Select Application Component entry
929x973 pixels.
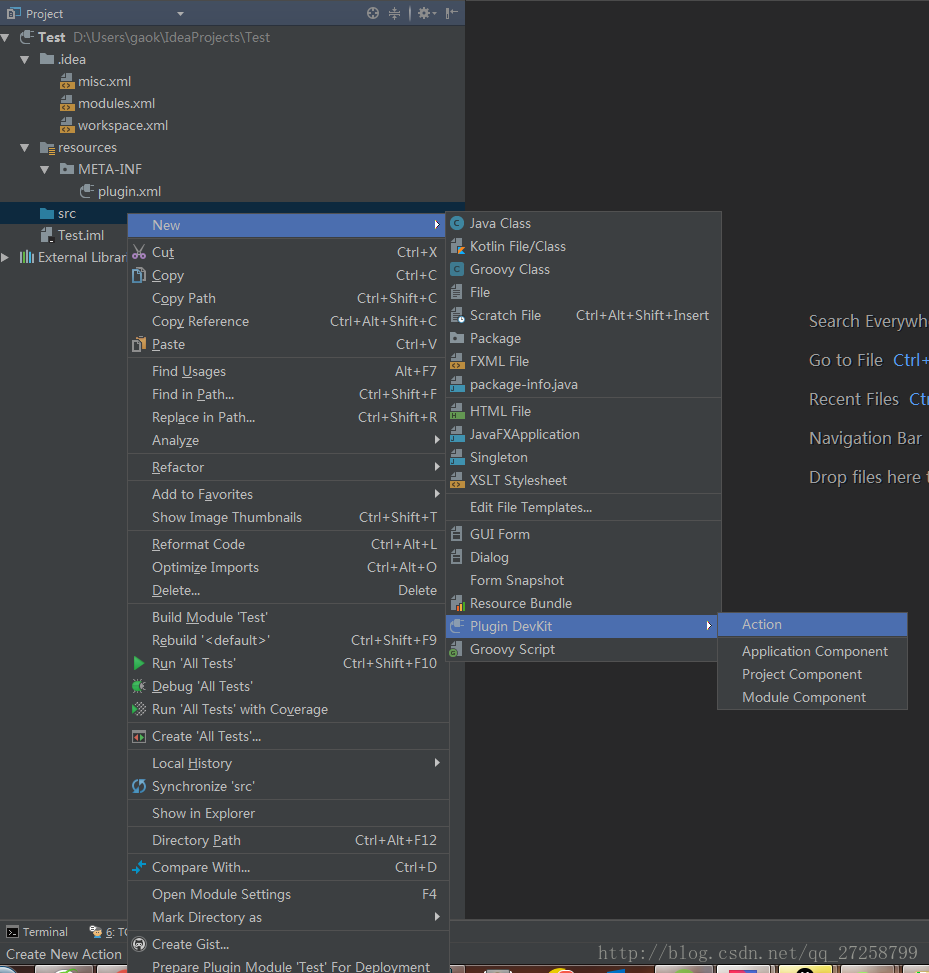pyautogui.click(x=812, y=652)
